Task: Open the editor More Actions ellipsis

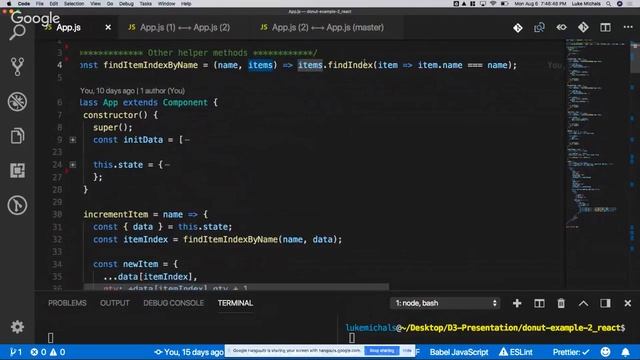Action: 628,27
